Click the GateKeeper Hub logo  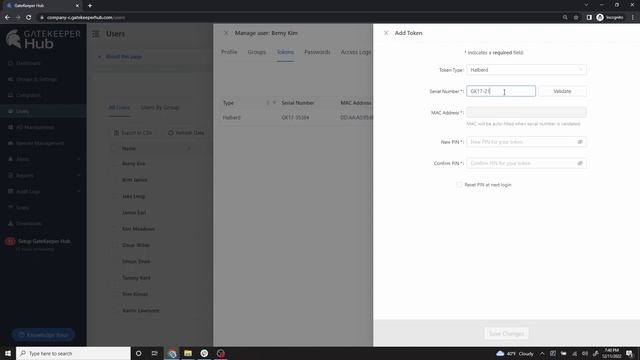point(43,39)
